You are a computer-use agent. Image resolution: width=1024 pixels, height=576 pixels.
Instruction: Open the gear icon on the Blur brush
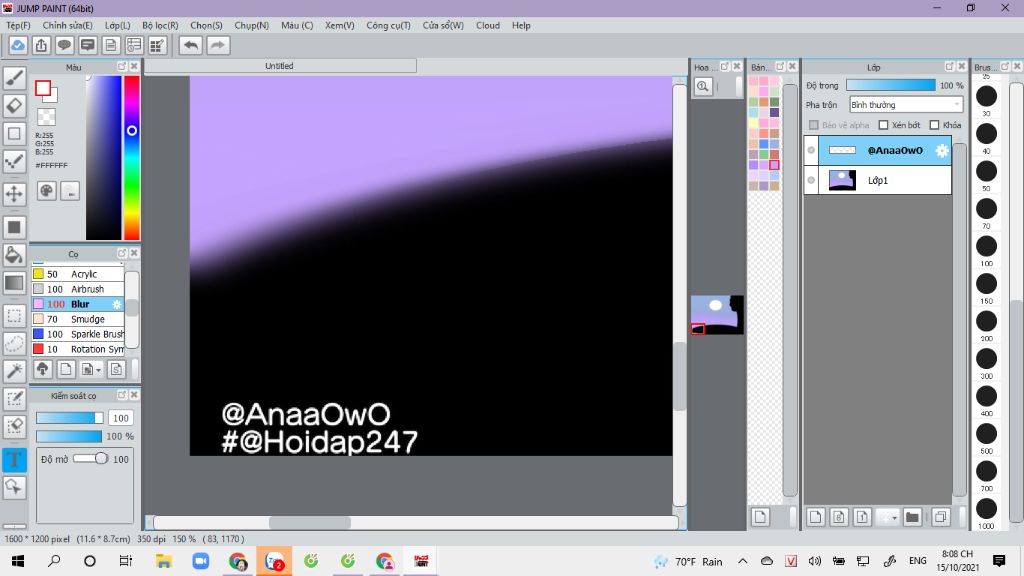pyautogui.click(x=117, y=304)
